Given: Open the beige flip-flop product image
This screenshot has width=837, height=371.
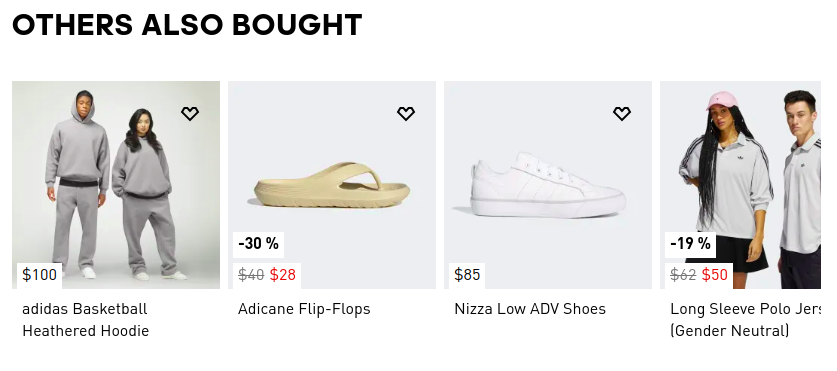Looking at the screenshot, I should (x=332, y=185).
